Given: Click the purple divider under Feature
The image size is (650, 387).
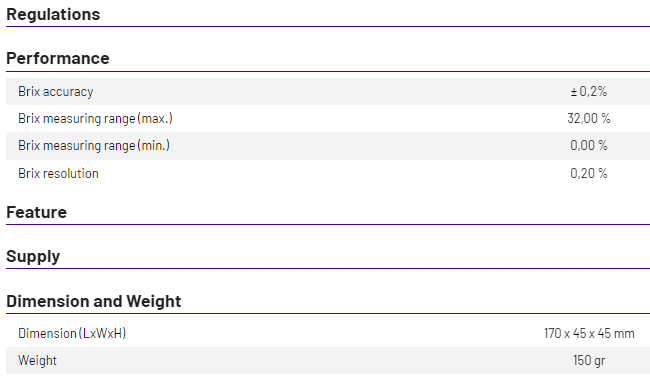Looking at the screenshot, I should tap(328, 225).
